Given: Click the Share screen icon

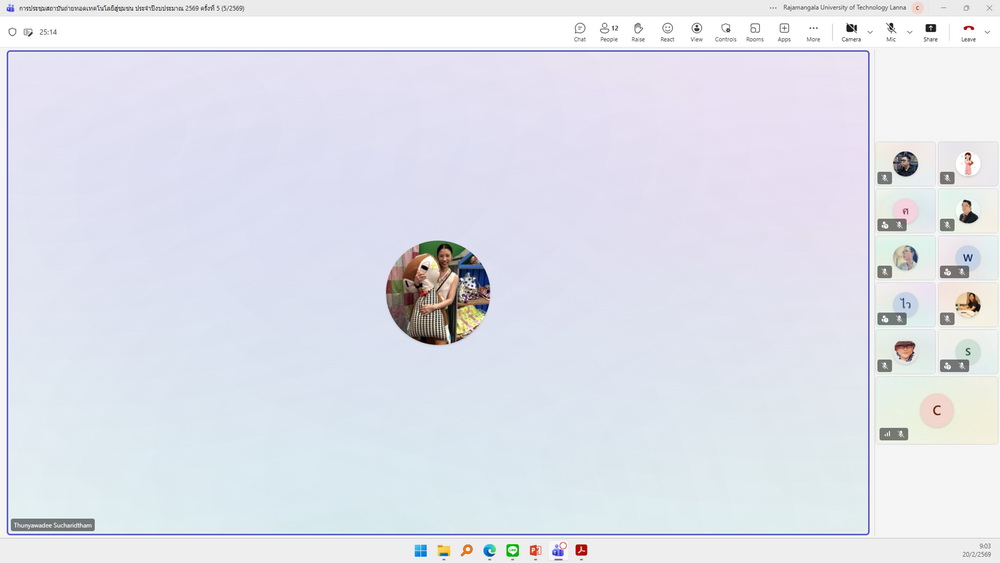Looking at the screenshot, I should click(x=930, y=31).
